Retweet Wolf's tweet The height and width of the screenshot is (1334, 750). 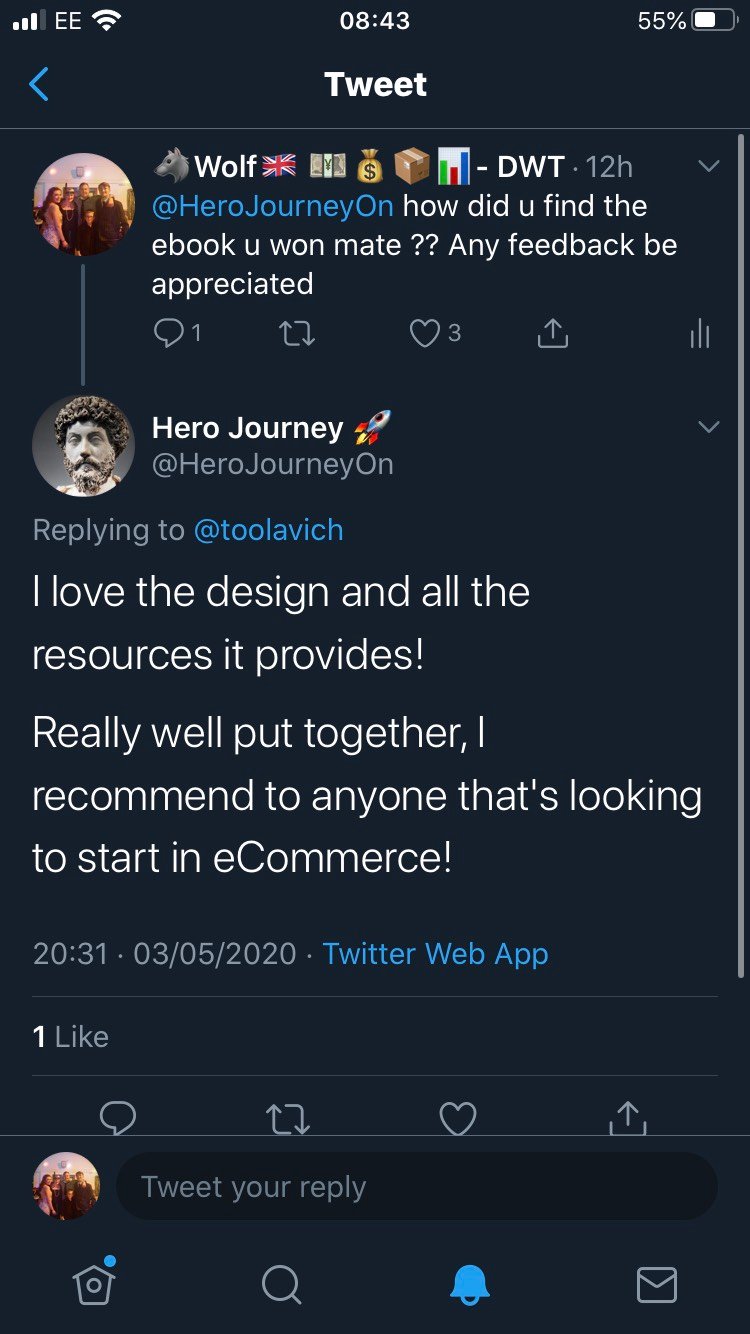296,334
